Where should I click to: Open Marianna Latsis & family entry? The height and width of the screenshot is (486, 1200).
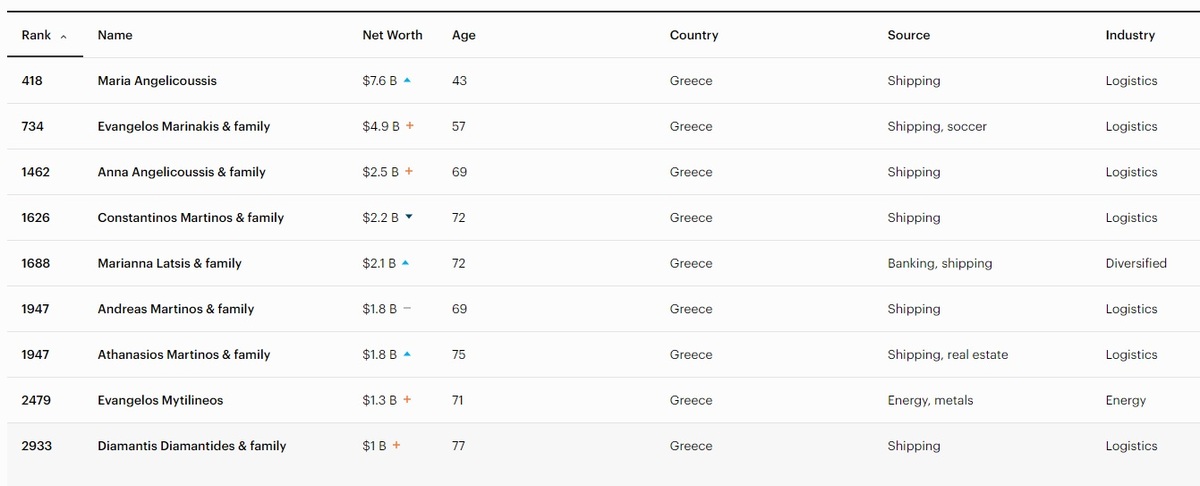[x=169, y=263]
